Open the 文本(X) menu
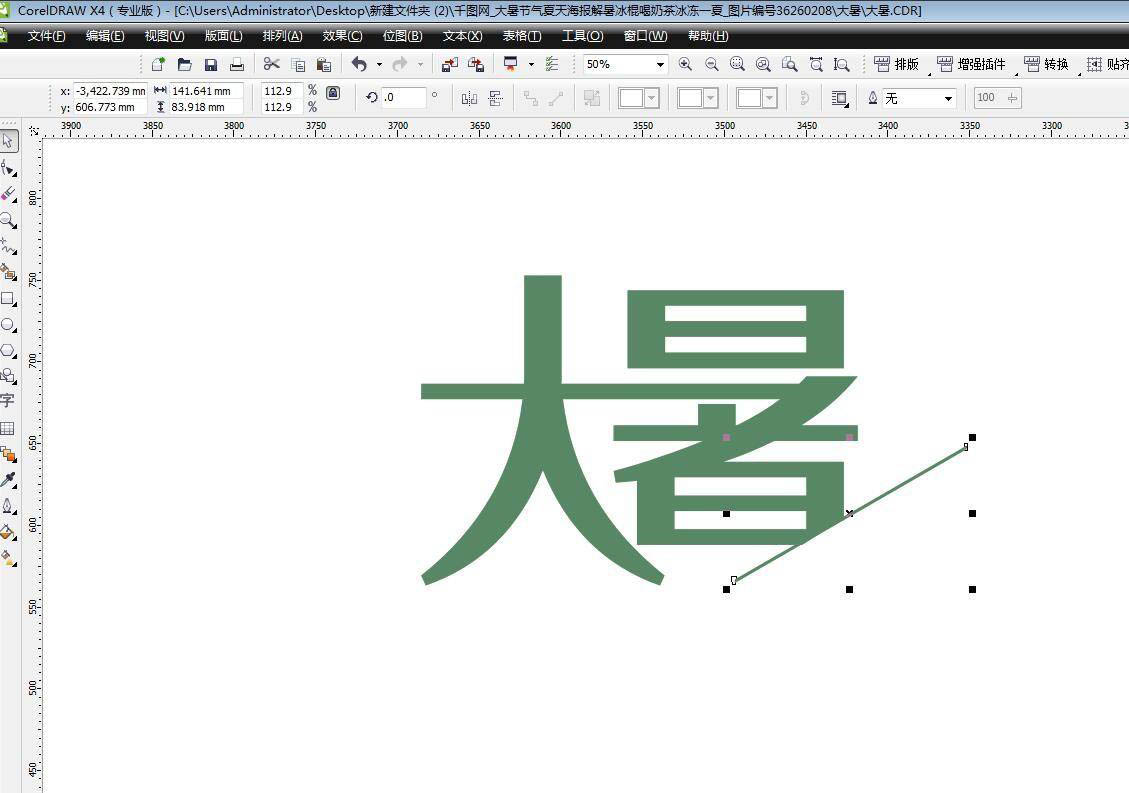 click(460, 36)
